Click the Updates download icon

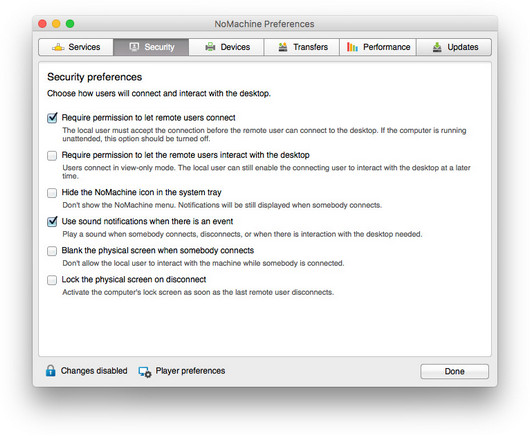[x=437, y=47]
